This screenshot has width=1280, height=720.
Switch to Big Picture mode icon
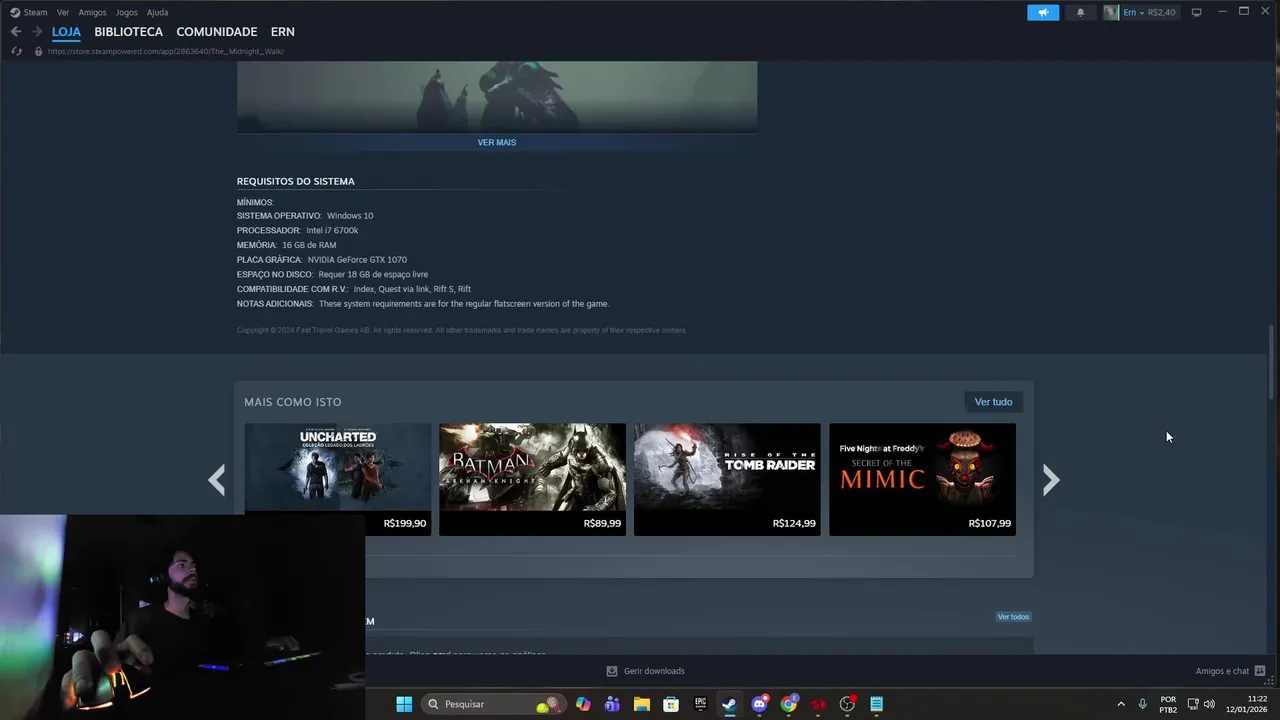(x=1196, y=12)
